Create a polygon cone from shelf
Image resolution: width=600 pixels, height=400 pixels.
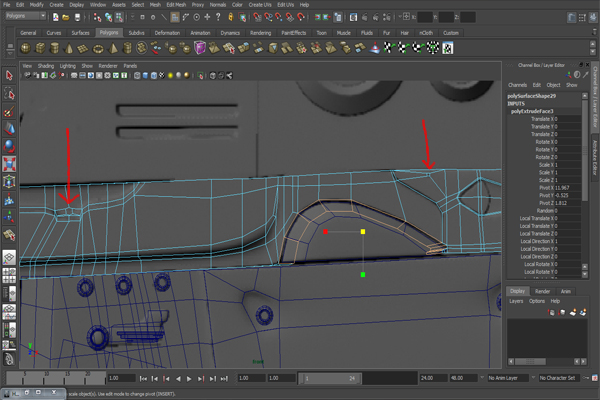(x=69, y=48)
